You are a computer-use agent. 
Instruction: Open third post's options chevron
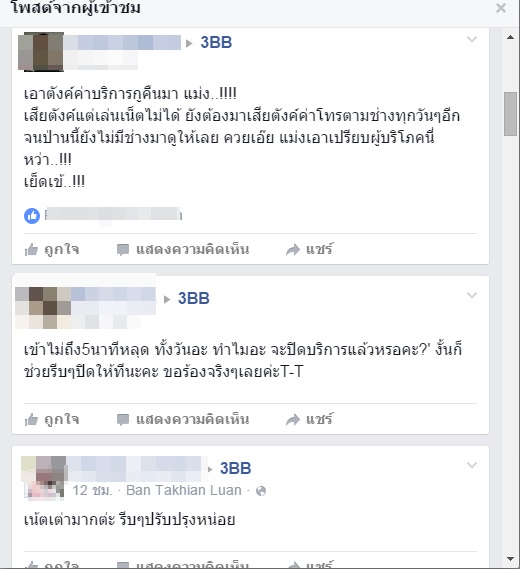[x=472, y=465]
